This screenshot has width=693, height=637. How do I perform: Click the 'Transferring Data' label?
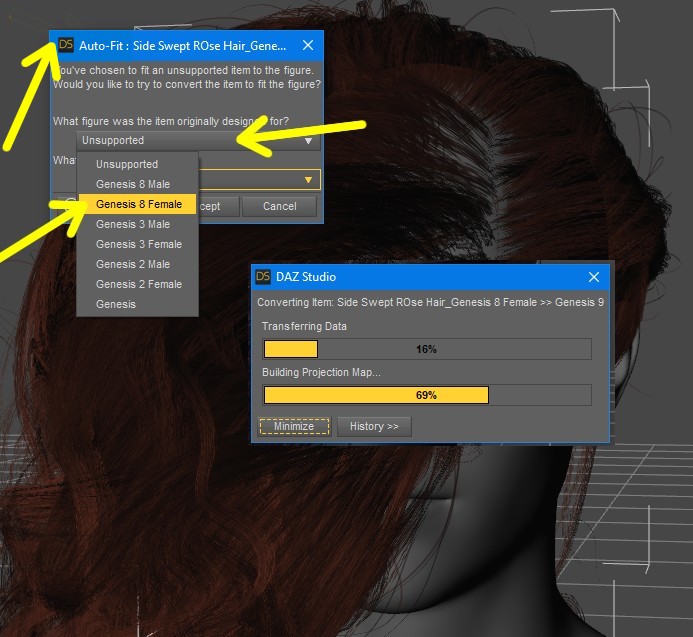304,326
